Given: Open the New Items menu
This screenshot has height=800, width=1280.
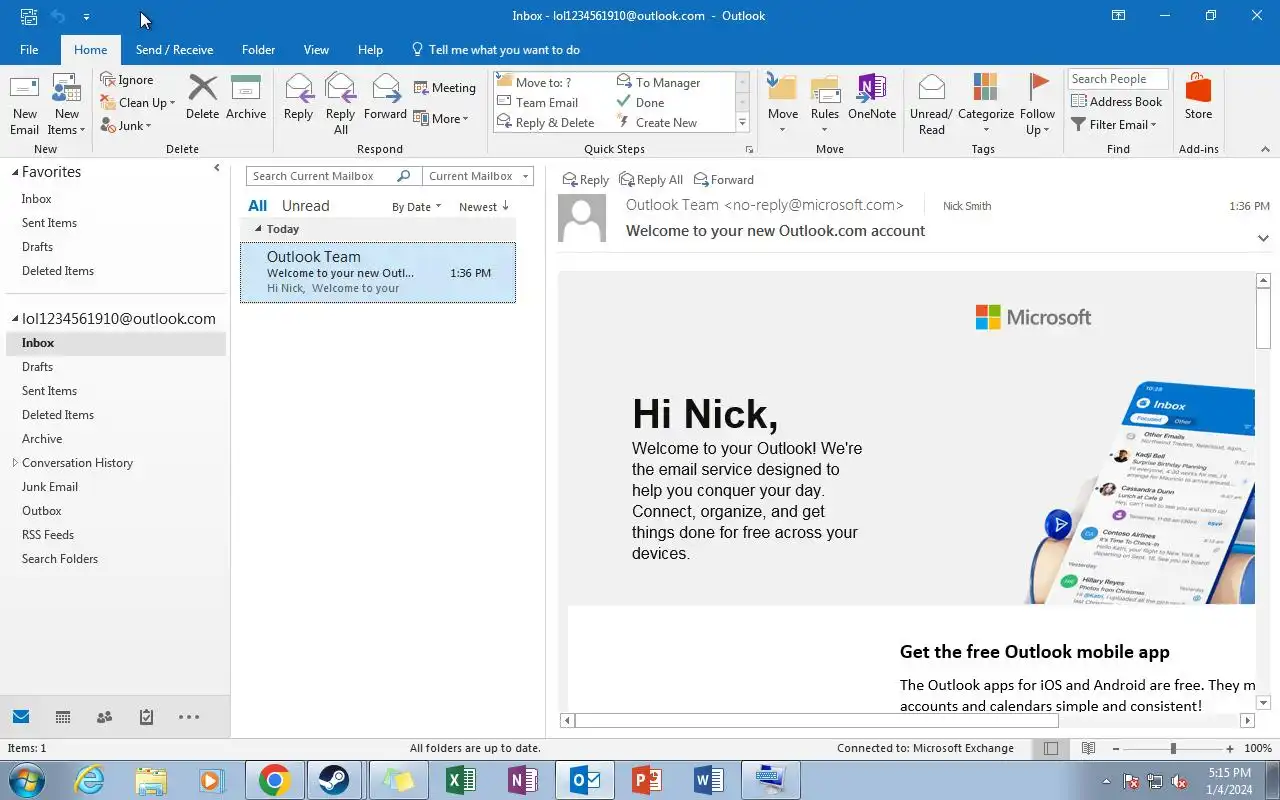Looking at the screenshot, I should point(66,105).
